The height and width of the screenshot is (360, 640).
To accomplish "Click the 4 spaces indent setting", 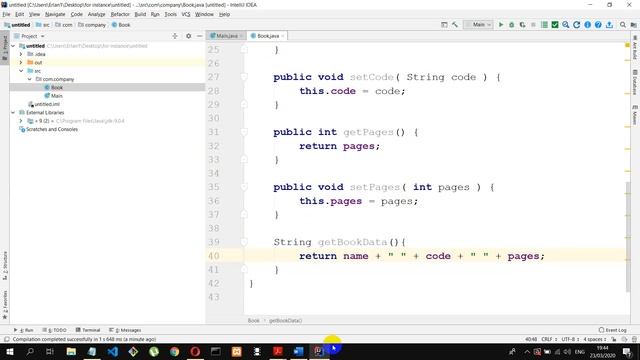I will click(595, 339).
